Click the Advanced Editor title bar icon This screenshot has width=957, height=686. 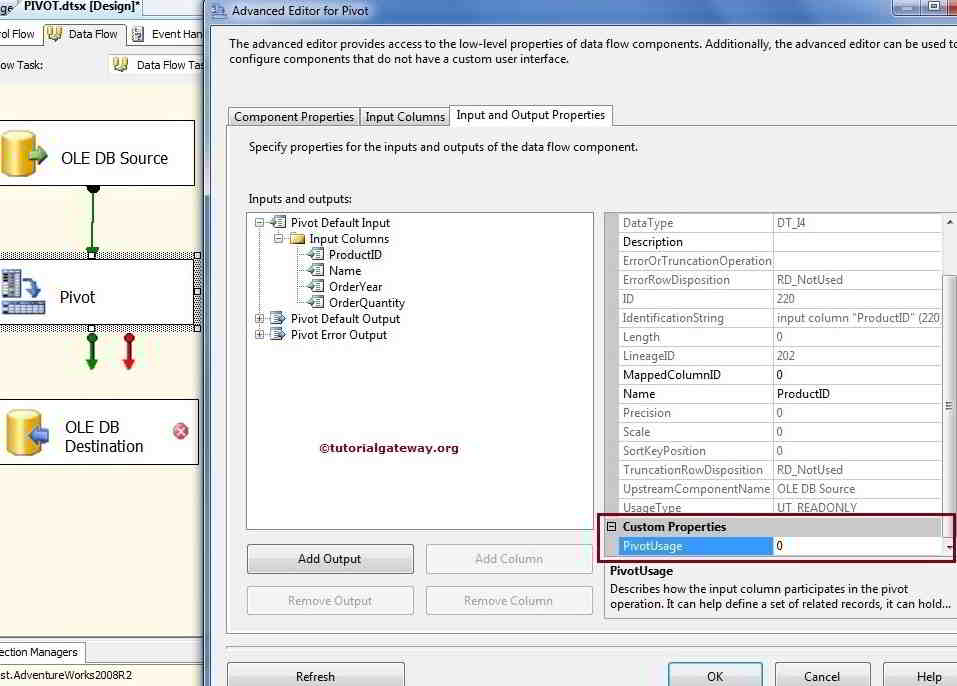click(218, 11)
